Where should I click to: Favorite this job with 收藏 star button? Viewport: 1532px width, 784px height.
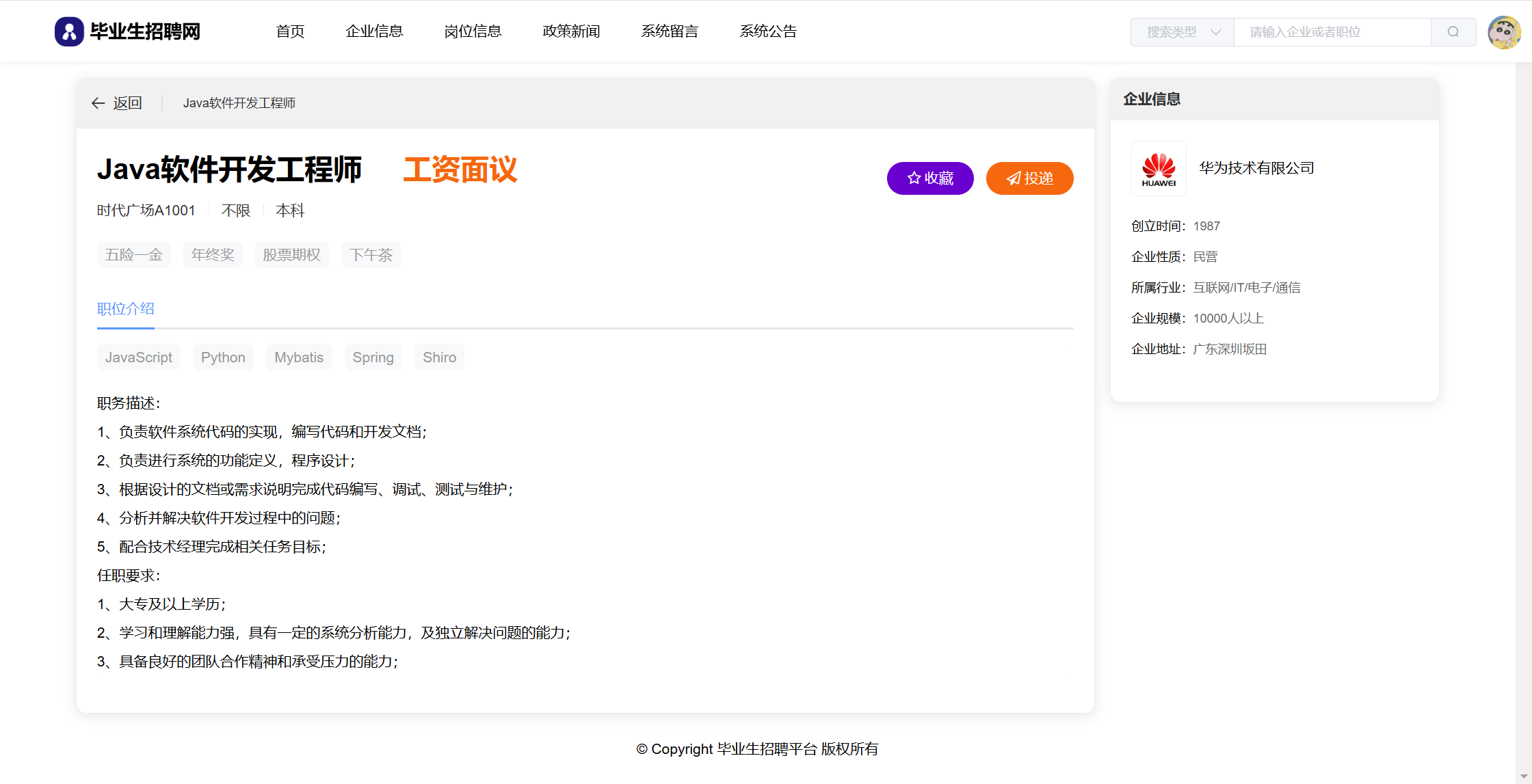coord(929,178)
